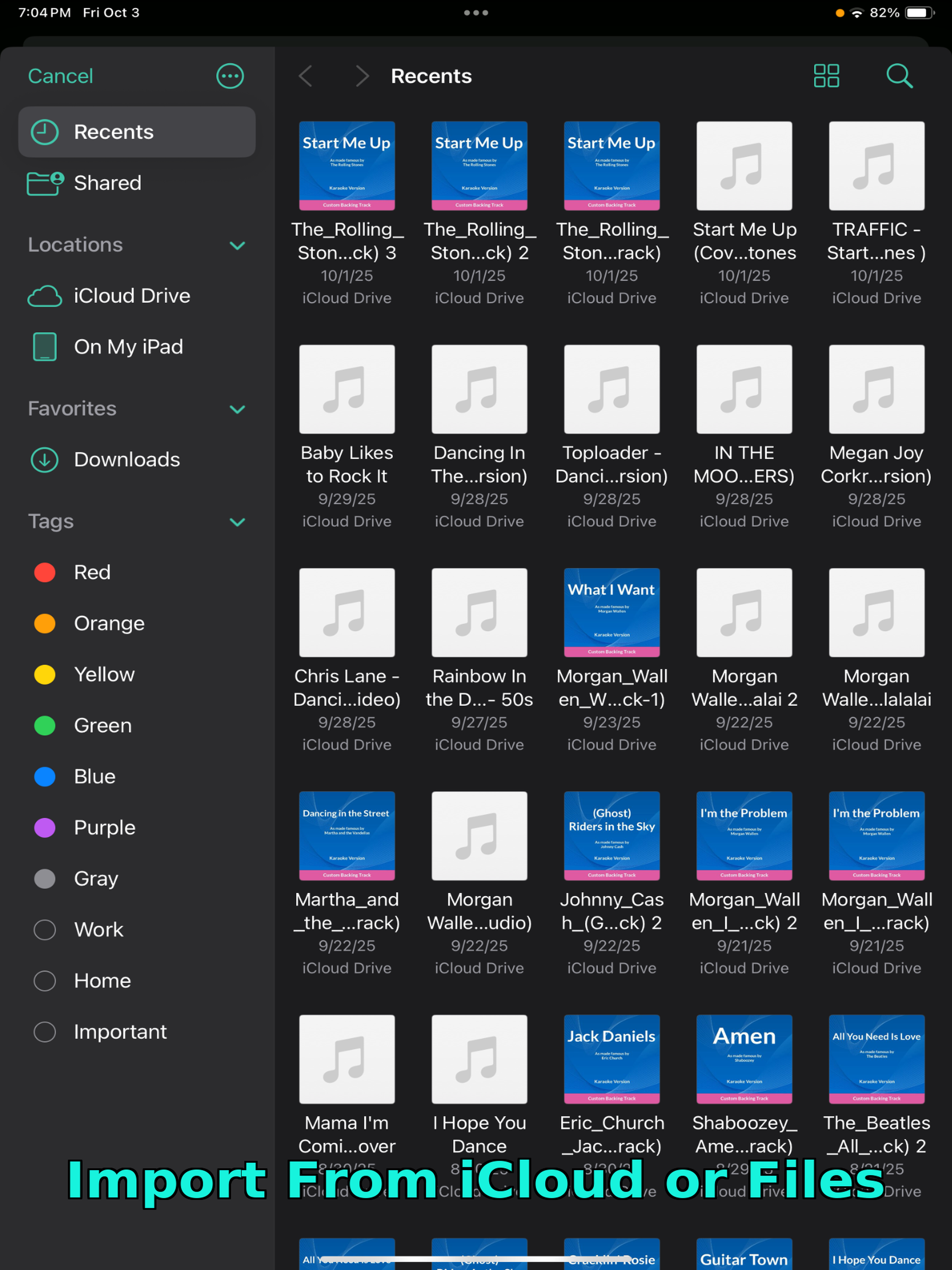Collapse the Locations section
The height and width of the screenshot is (1270, 952).
coord(237,246)
